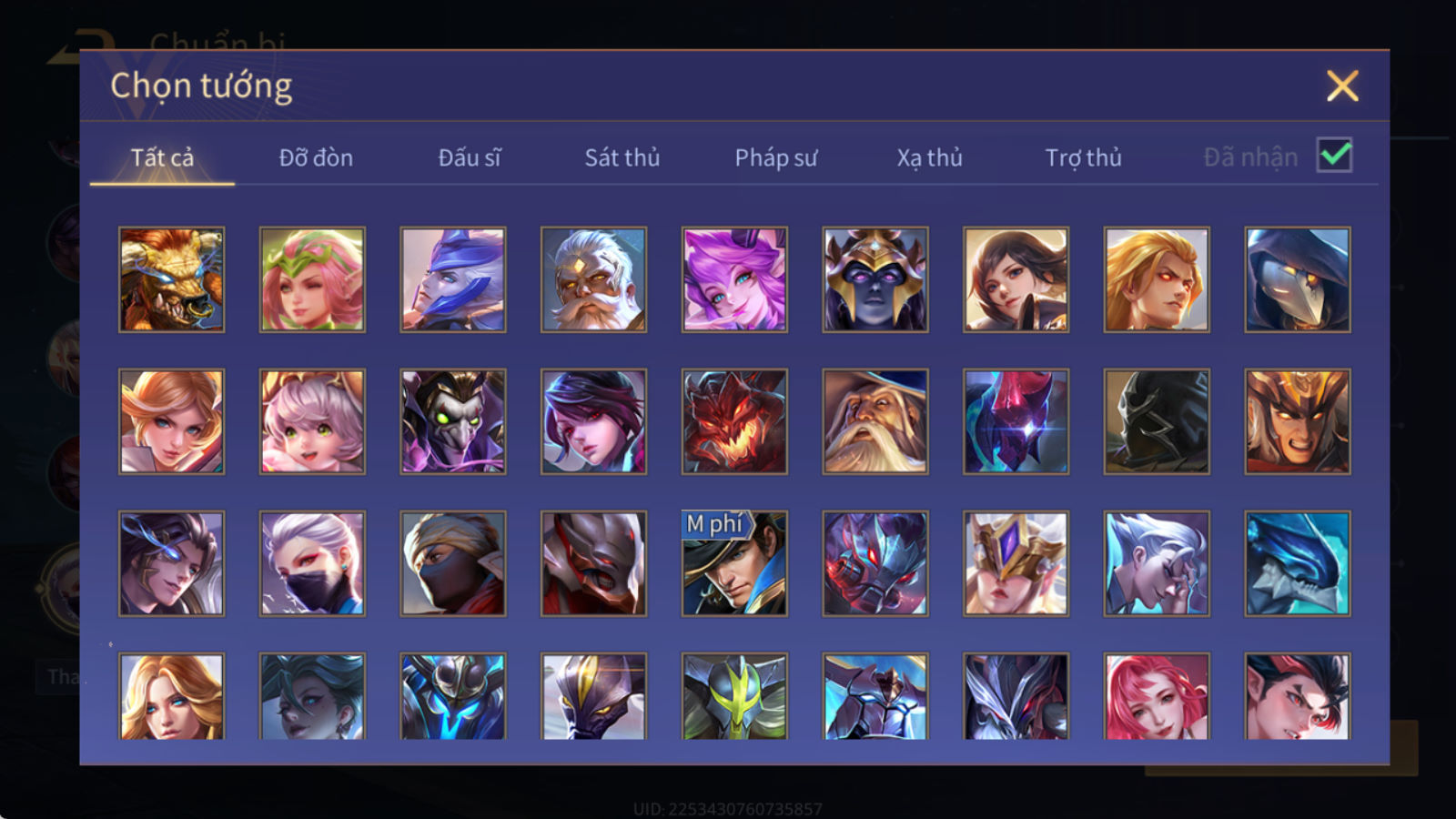
Task: Choose the white-bearded old man hero
Action: pos(593,279)
